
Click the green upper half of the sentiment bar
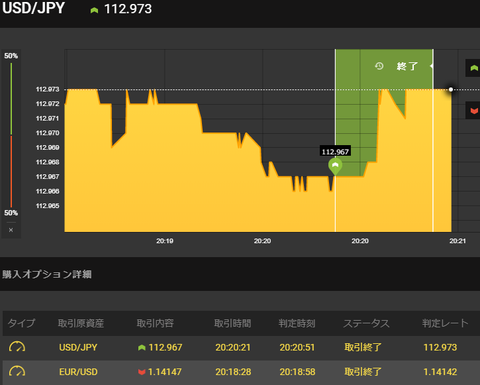tap(11, 99)
